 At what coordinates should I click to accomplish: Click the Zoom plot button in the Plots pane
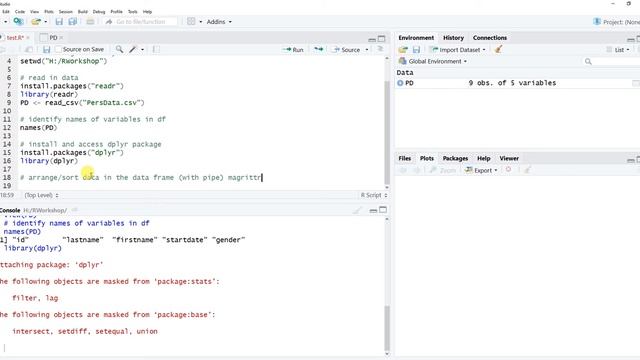443,170
